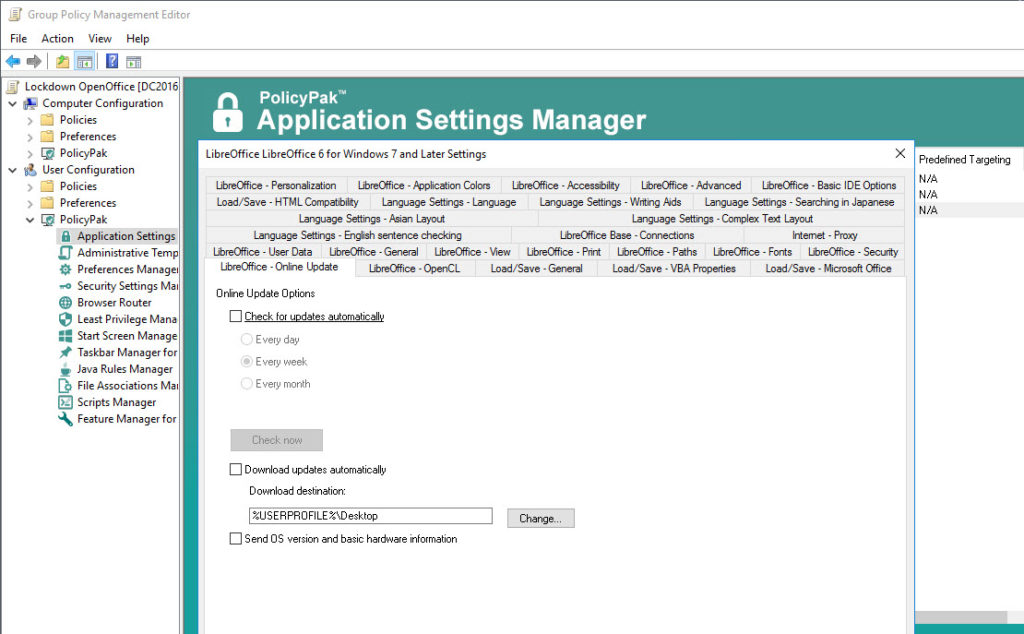This screenshot has width=1024, height=634.
Task: Click the Feature Manager wrench icon
Action: click(65, 419)
